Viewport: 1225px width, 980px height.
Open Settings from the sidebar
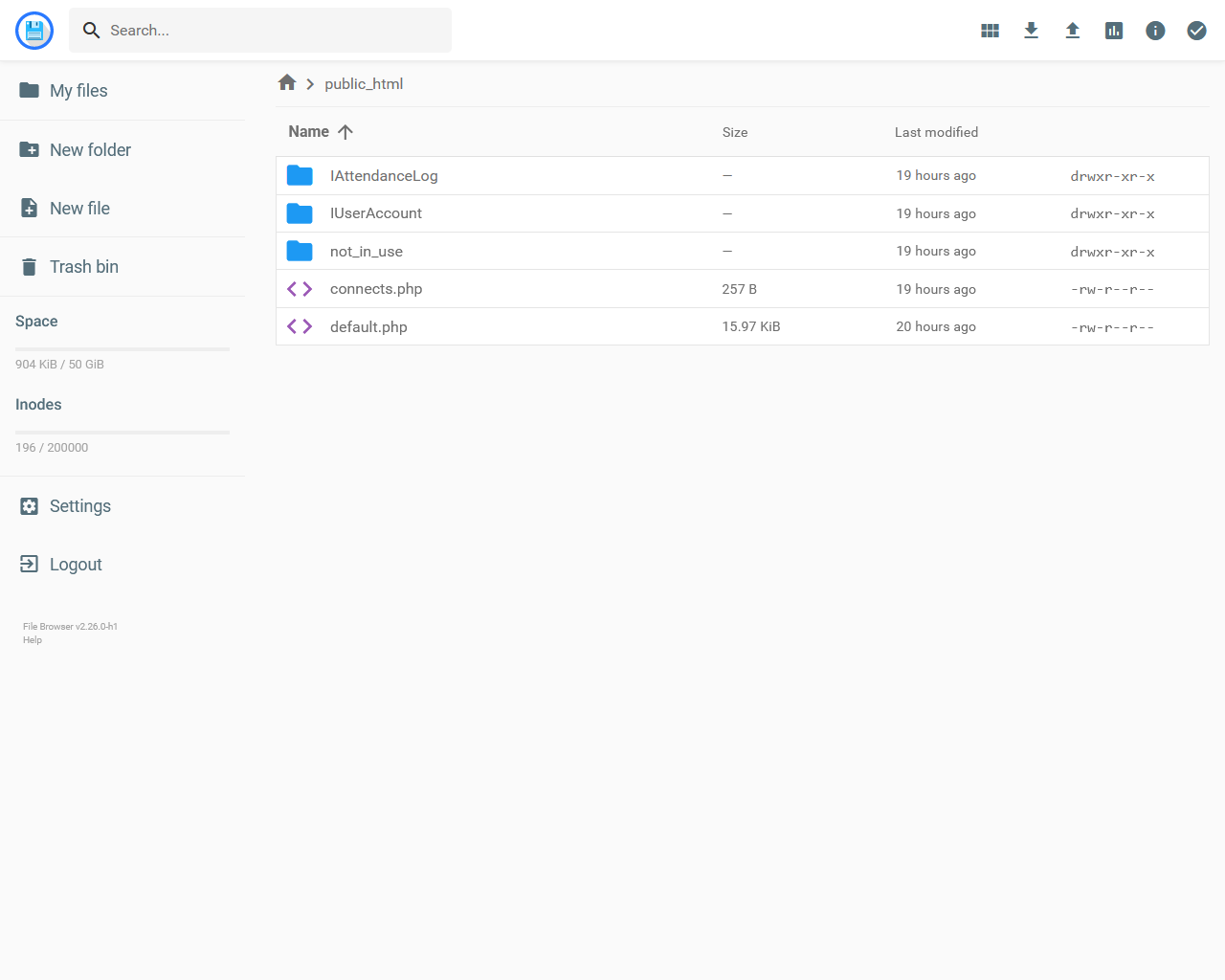click(79, 506)
